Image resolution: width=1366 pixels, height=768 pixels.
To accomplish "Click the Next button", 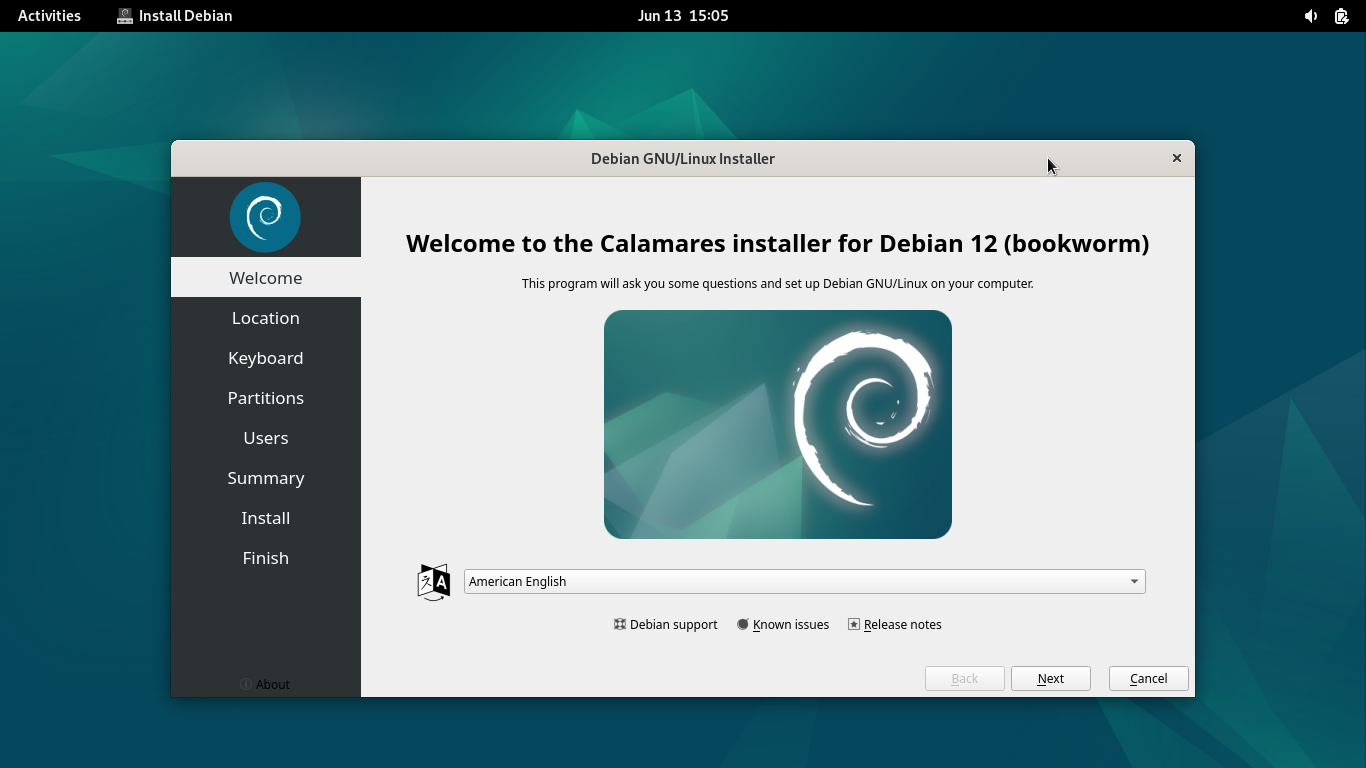I will tap(1050, 678).
